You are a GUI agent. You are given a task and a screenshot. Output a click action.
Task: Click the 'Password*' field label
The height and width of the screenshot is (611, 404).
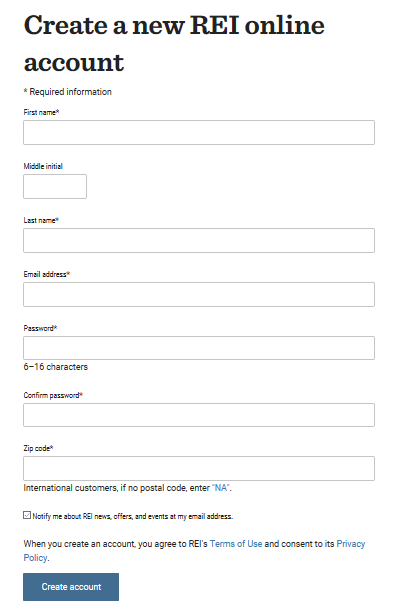[40, 328]
